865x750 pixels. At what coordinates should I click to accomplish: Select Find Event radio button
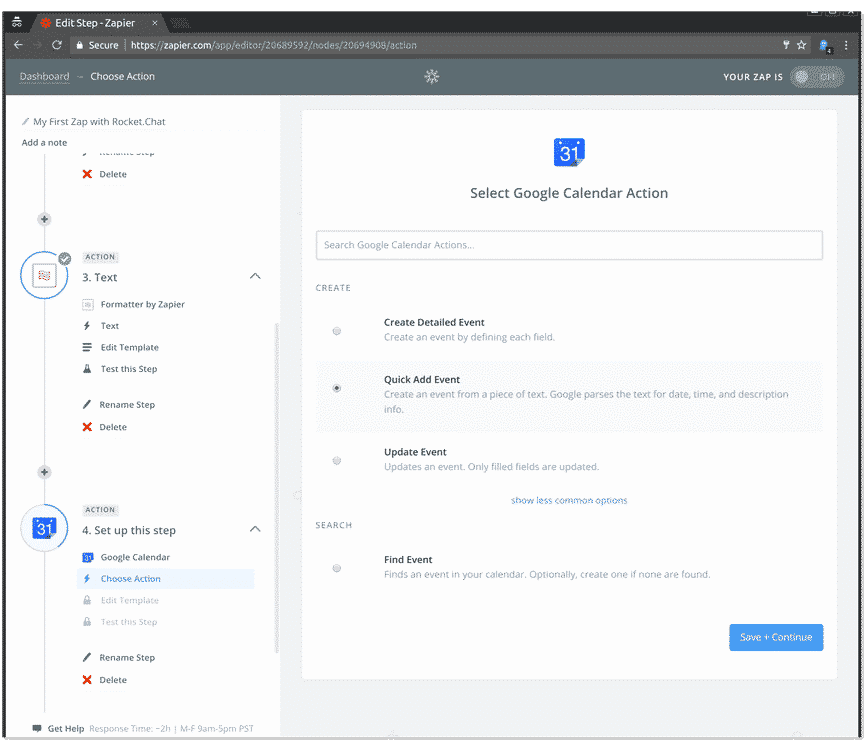click(x=337, y=568)
